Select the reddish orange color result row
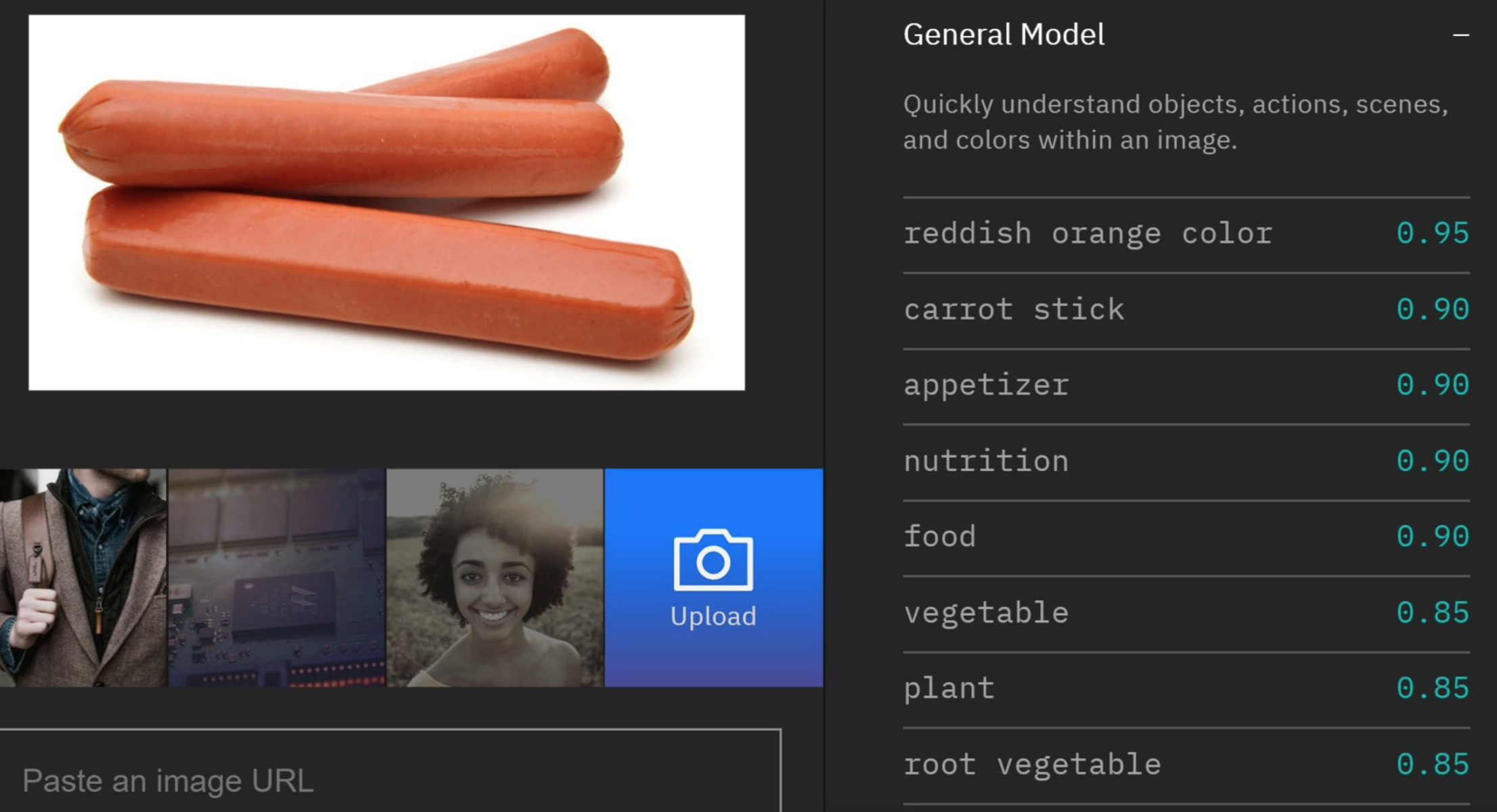Viewport: 1497px width, 812px height. (1186, 234)
